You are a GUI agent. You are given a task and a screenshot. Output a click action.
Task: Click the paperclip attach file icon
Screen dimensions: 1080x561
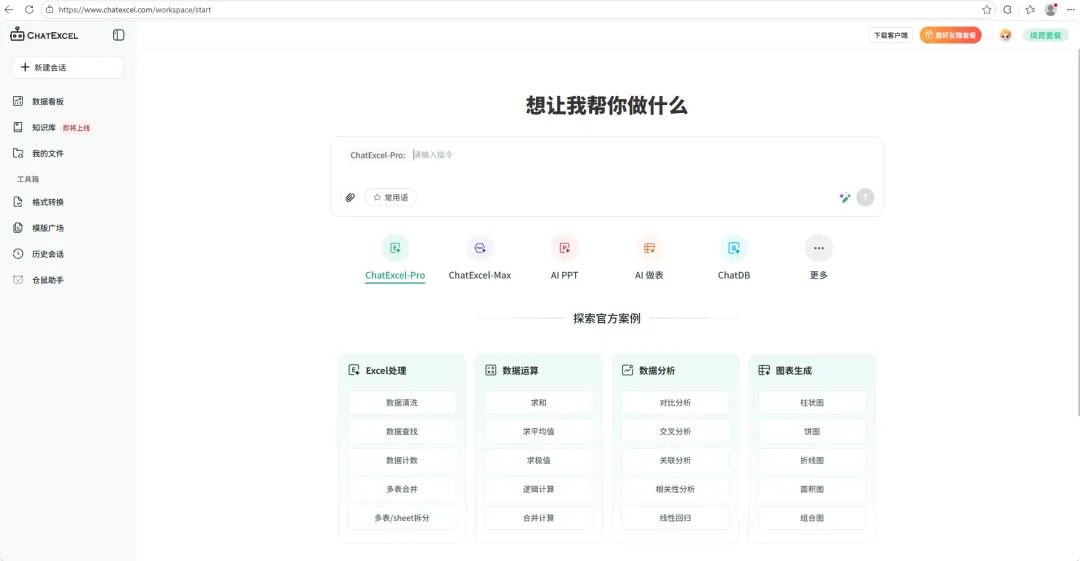[x=350, y=198]
